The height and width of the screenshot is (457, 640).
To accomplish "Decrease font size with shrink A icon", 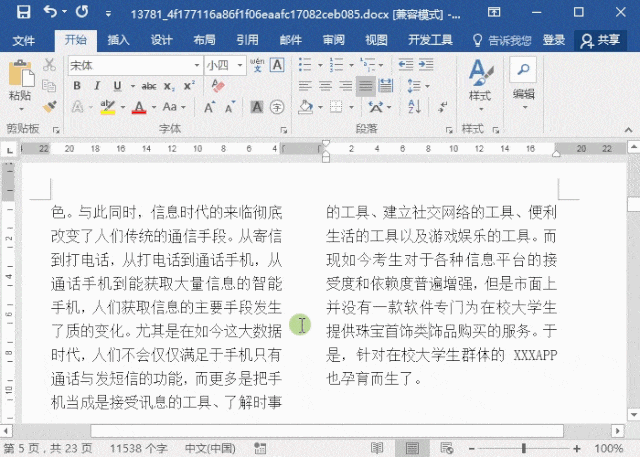I will 230,107.
